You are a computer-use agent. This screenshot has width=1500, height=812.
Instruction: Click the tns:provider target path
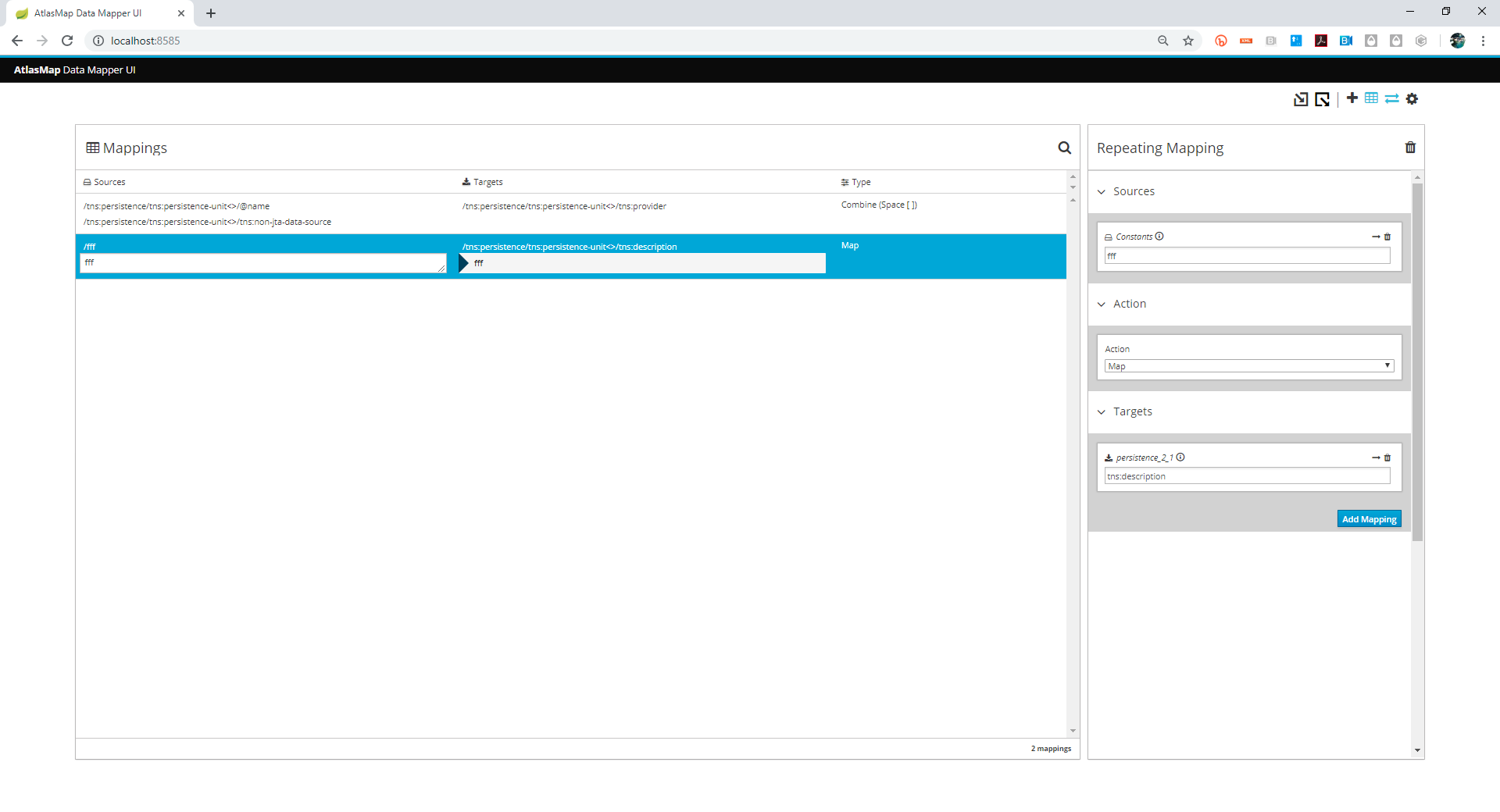[x=564, y=206]
